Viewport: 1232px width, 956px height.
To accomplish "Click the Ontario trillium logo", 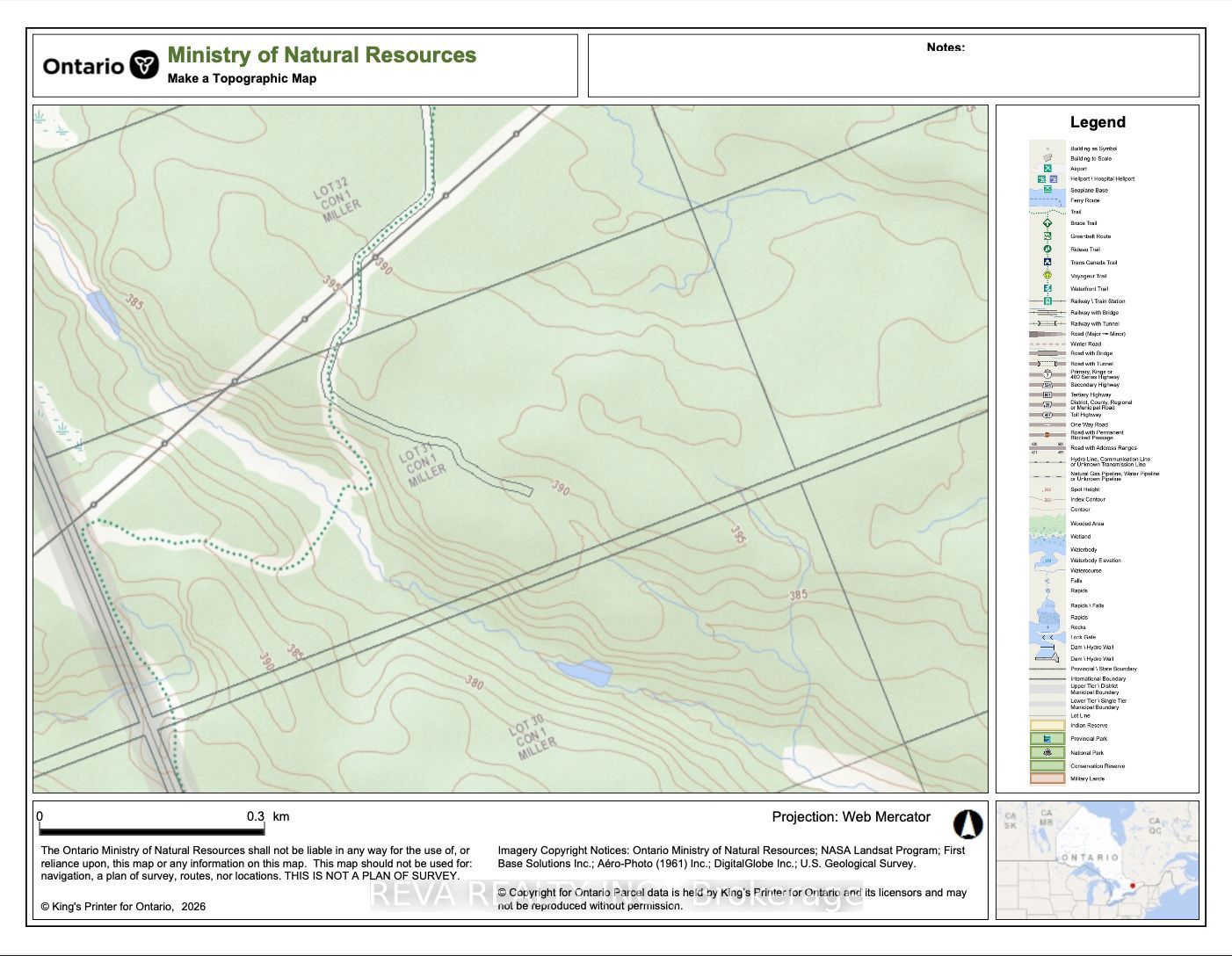I will pyautogui.click(x=144, y=65).
